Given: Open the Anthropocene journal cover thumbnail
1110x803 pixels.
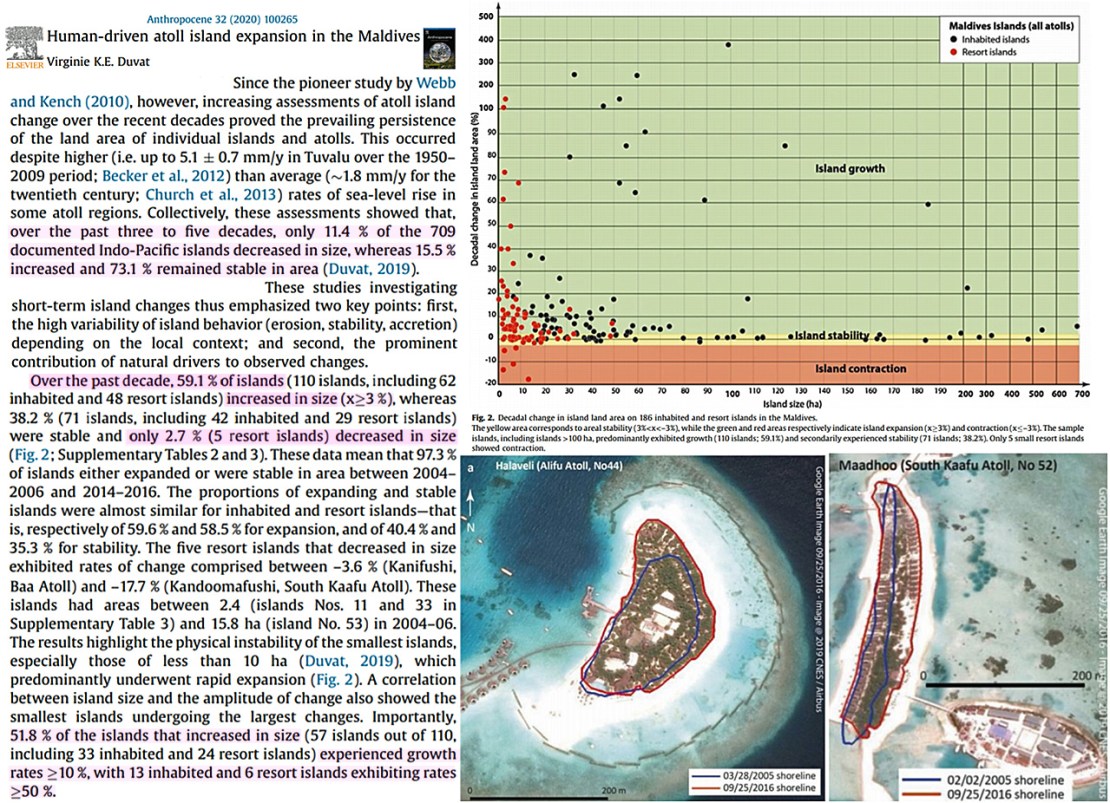Looking at the screenshot, I should click(438, 42).
